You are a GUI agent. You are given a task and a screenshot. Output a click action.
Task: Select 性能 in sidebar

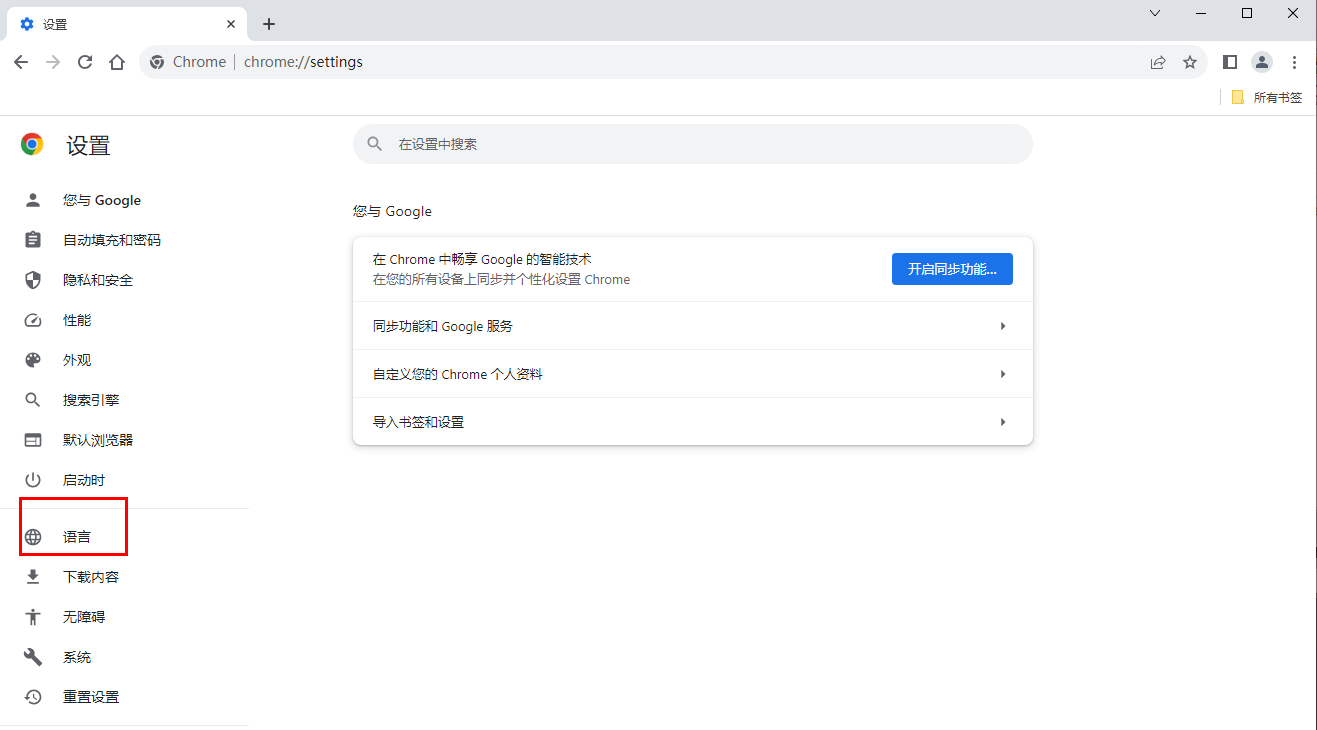coord(77,320)
